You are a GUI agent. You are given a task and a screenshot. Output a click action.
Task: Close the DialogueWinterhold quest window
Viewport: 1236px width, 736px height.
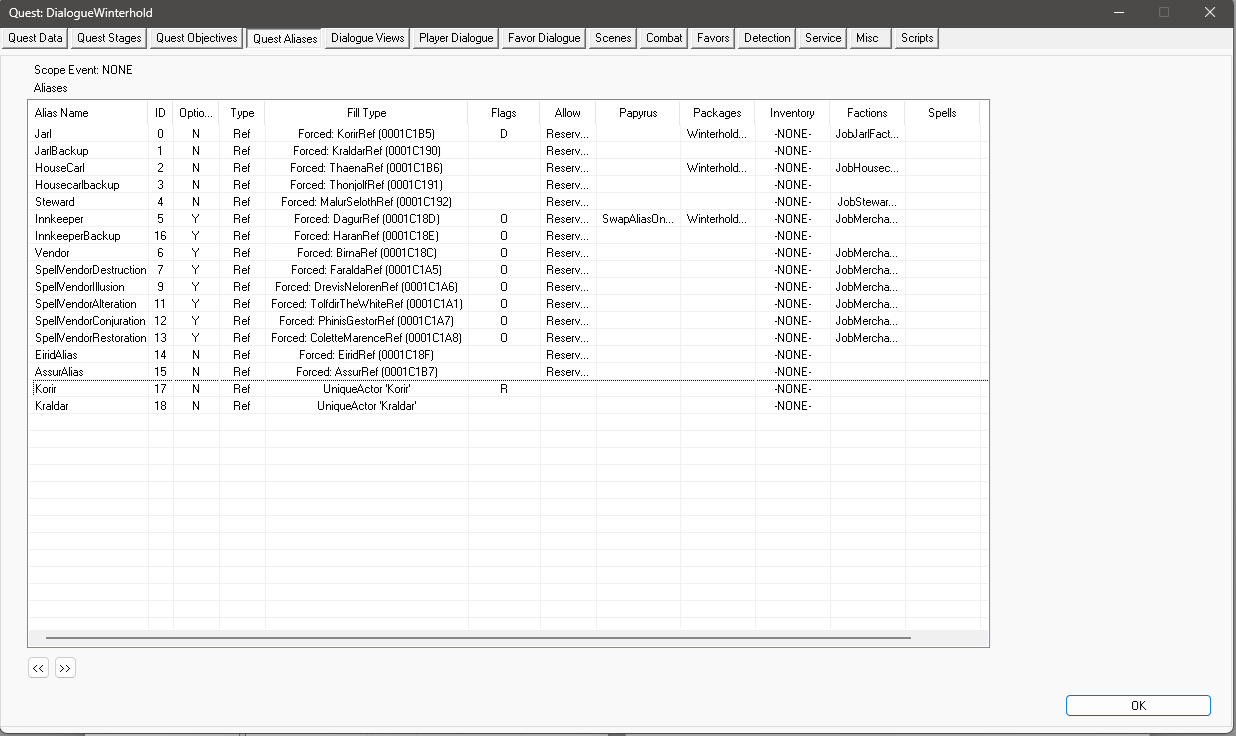(1210, 12)
